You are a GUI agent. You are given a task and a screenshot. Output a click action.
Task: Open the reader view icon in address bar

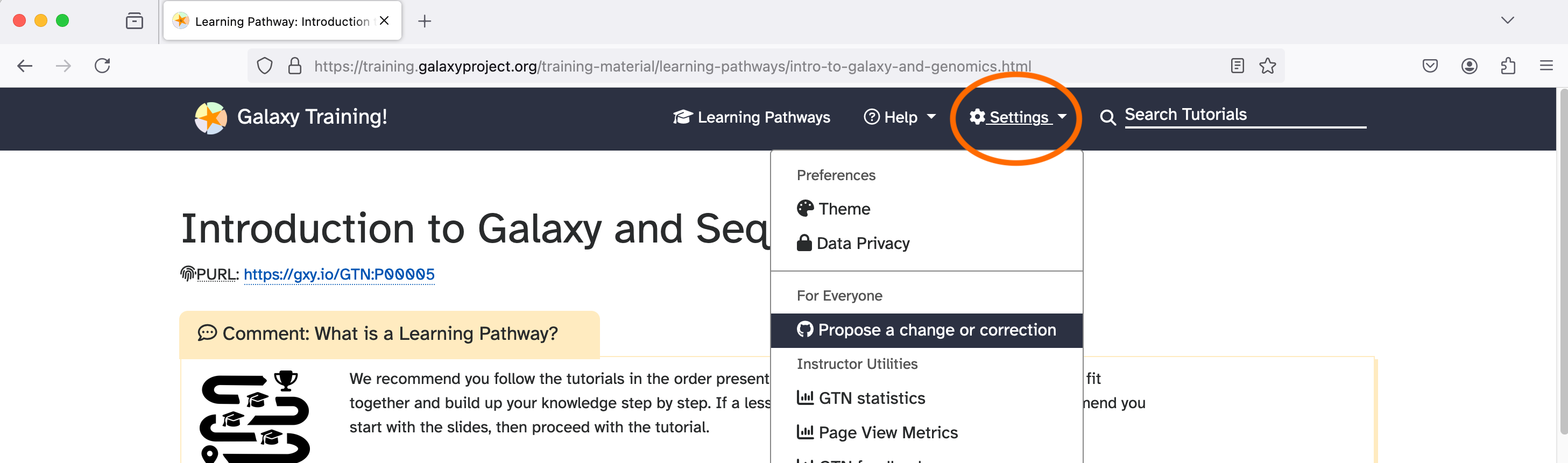[x=1237, y=66]
